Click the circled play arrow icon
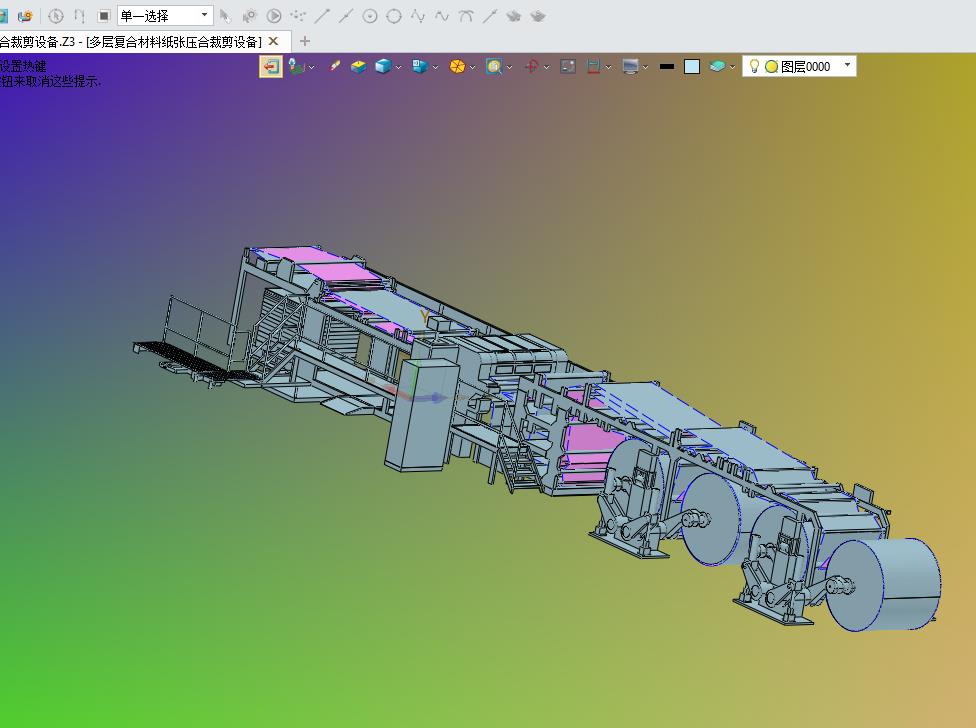Screen dimensions: 976x728 coord(274,16)
